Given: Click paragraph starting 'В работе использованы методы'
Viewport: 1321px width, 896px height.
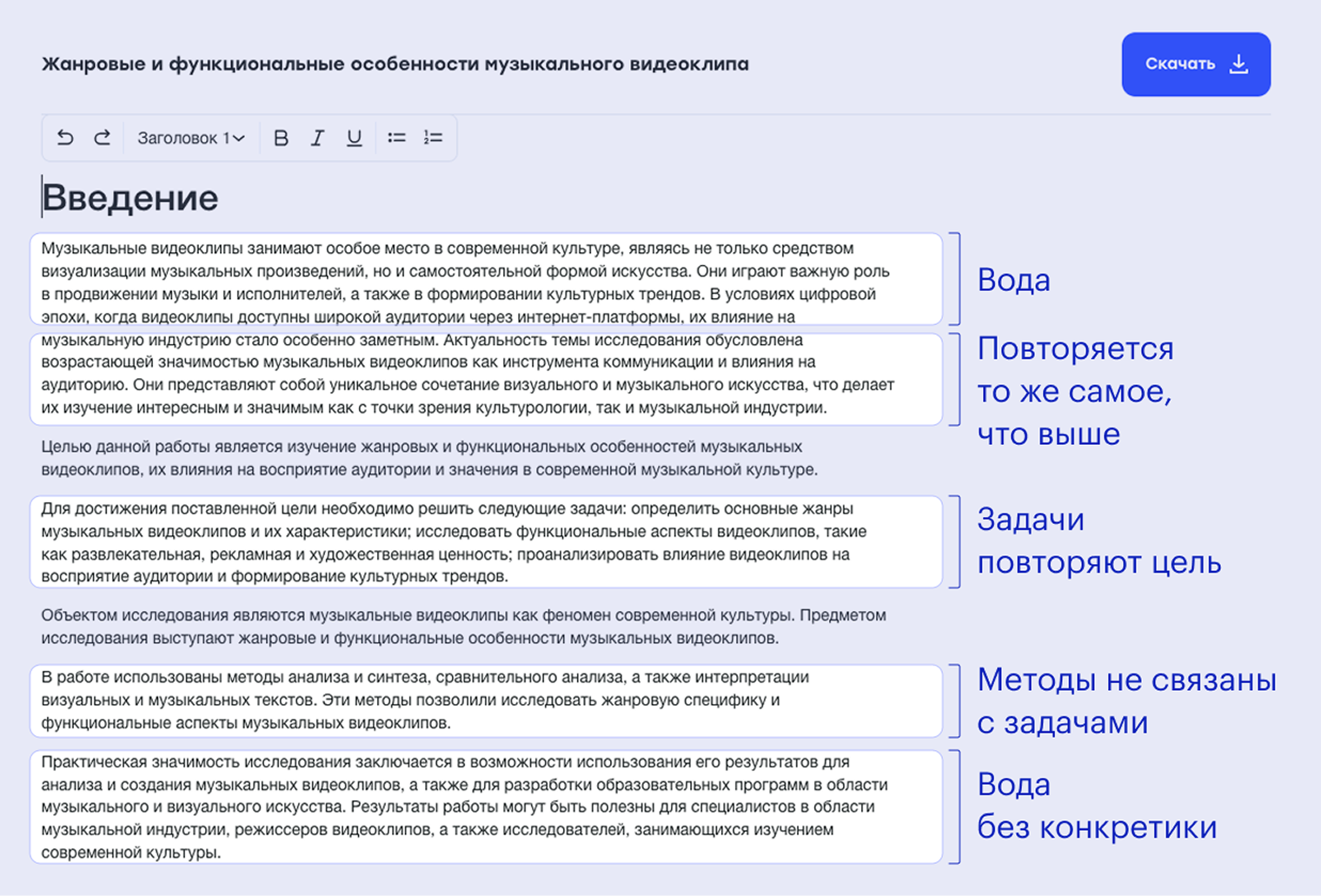Looking at the screenshot, I should pyautogui.click(x=425, y=700).
